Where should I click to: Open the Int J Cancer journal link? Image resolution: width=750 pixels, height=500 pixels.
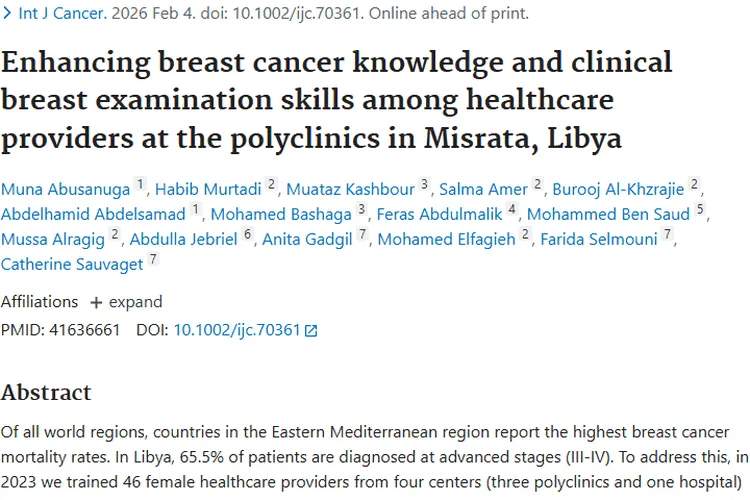click(x=60, y=14)
